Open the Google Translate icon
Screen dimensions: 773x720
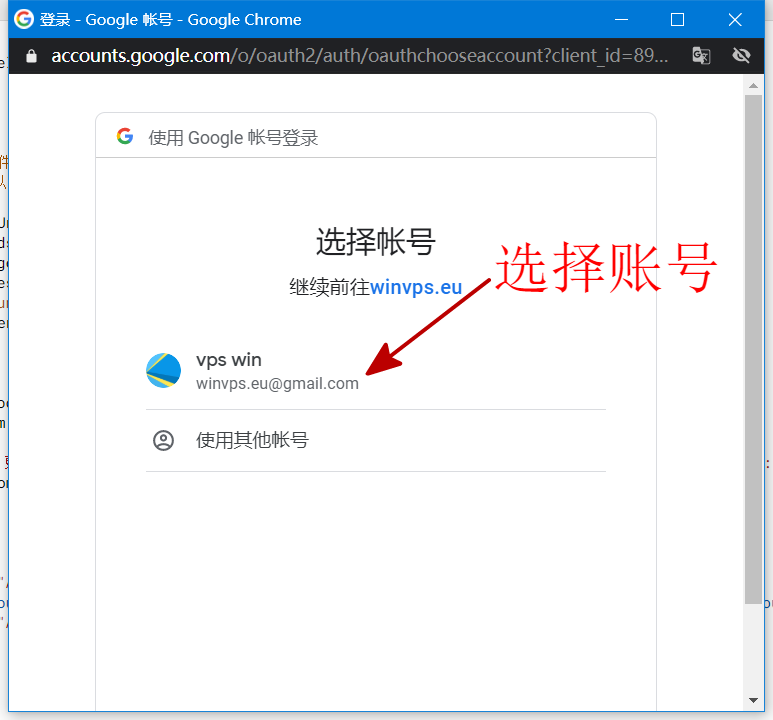(x=701, y=55)
